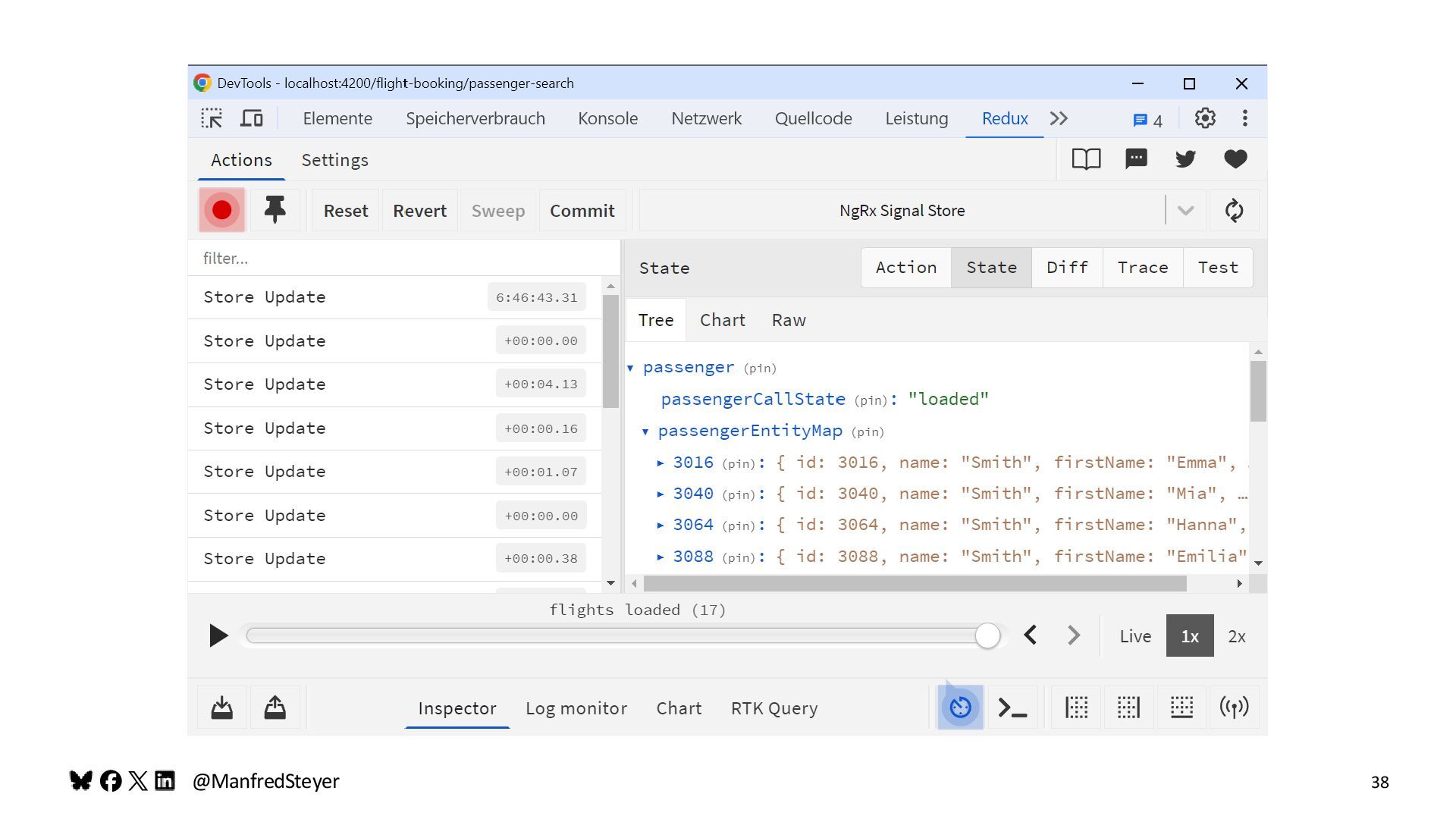Expand passenger entity 3040 node
This screenshot has height=819, width=1456.
point(661,494)
